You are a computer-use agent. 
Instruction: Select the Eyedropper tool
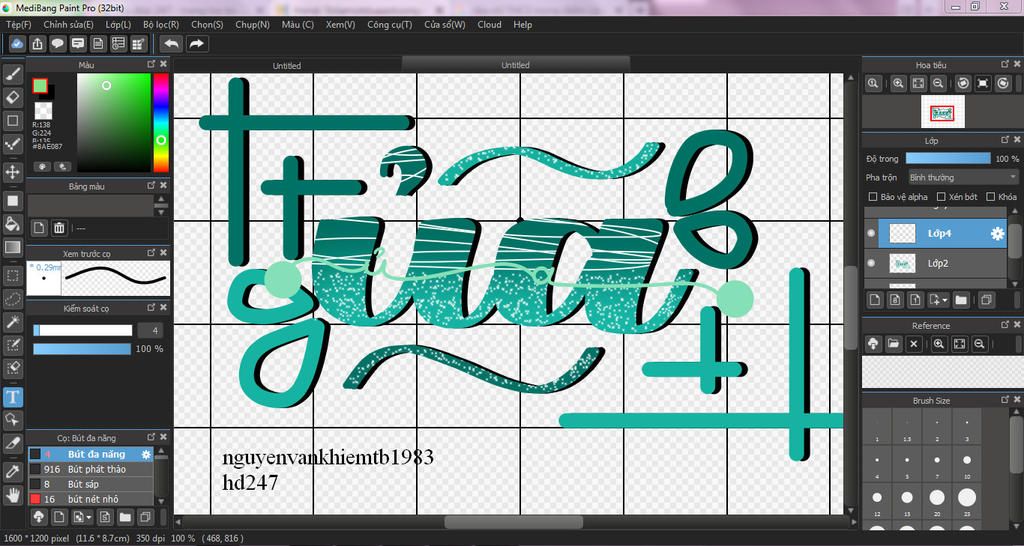click(x=13, y=471)
